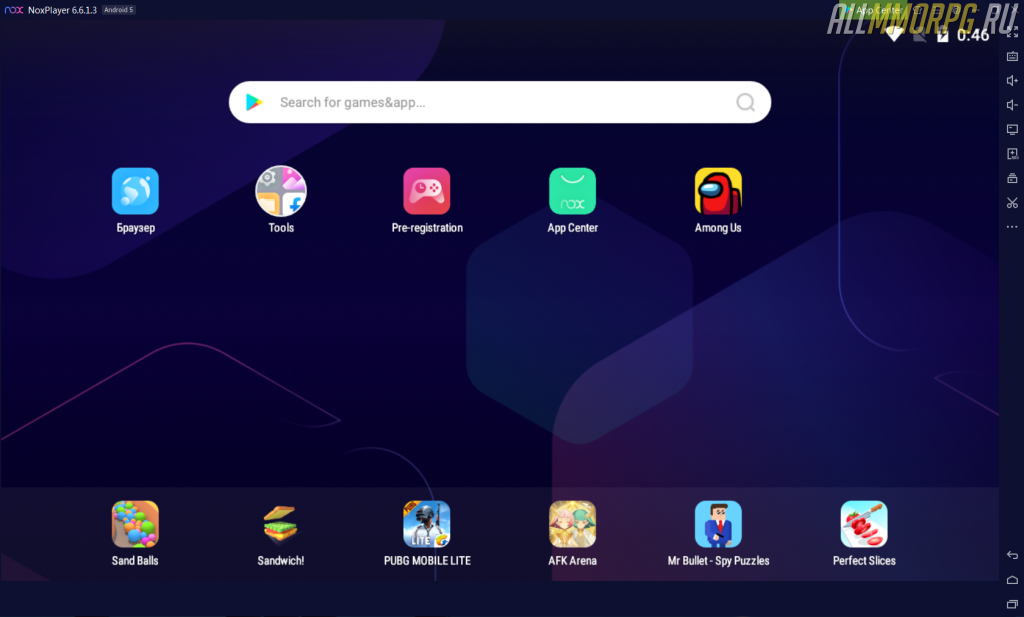Image resolution: width=1024 pixels, height=617 pixels.
Task: Open the Sandwich! game
Action: tap(281, 524)
